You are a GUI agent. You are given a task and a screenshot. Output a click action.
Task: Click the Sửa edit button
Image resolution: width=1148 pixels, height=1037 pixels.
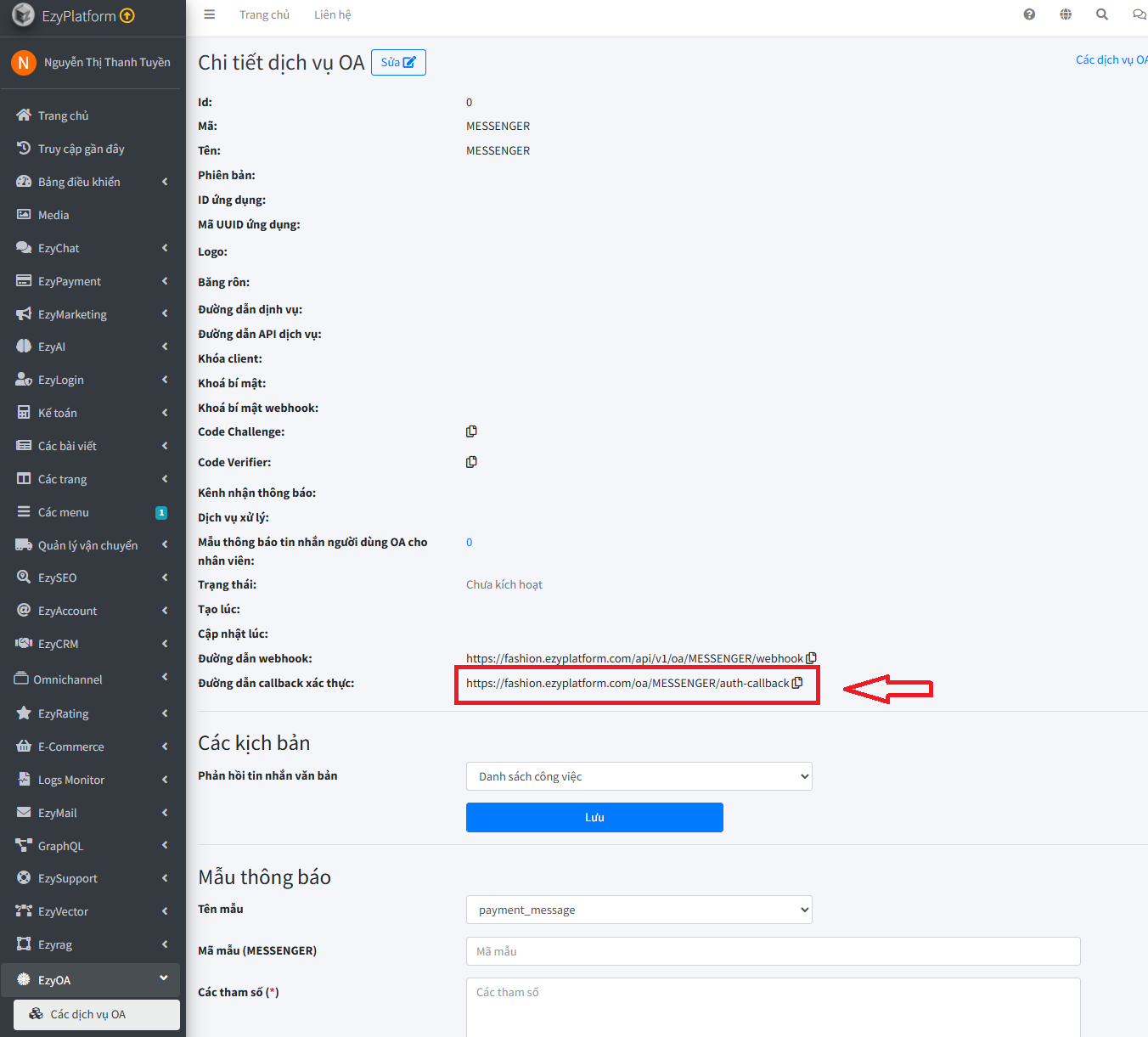click(398, 62)
